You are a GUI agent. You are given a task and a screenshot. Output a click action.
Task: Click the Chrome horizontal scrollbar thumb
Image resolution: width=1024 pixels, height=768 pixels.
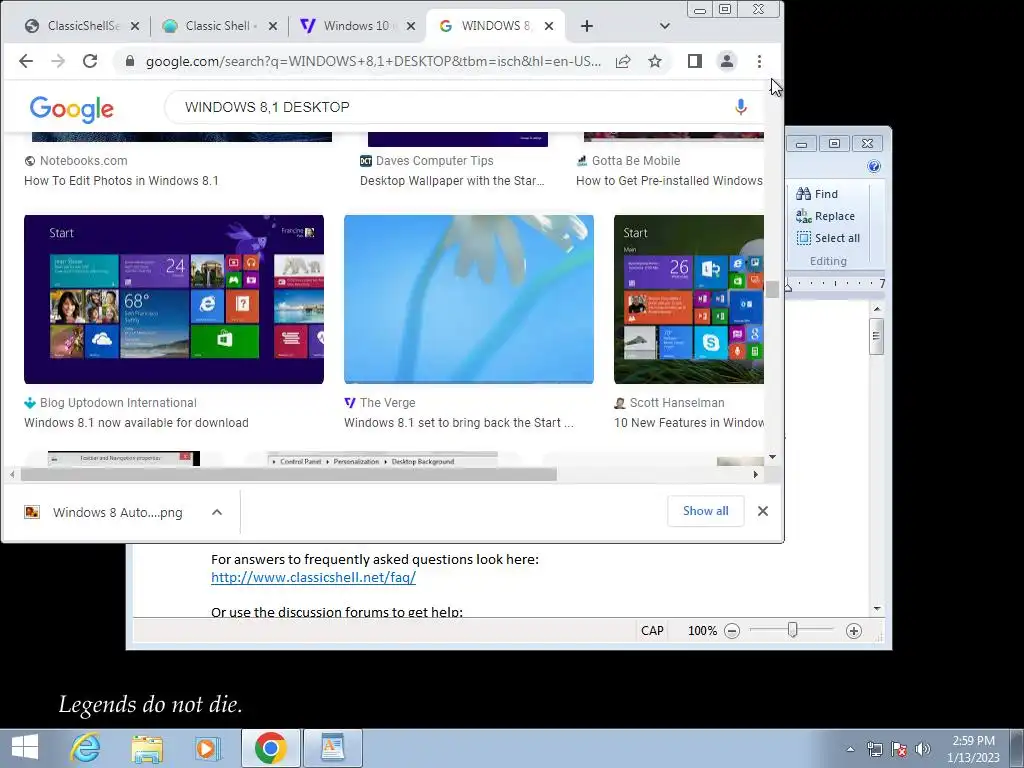pos(289,475)
